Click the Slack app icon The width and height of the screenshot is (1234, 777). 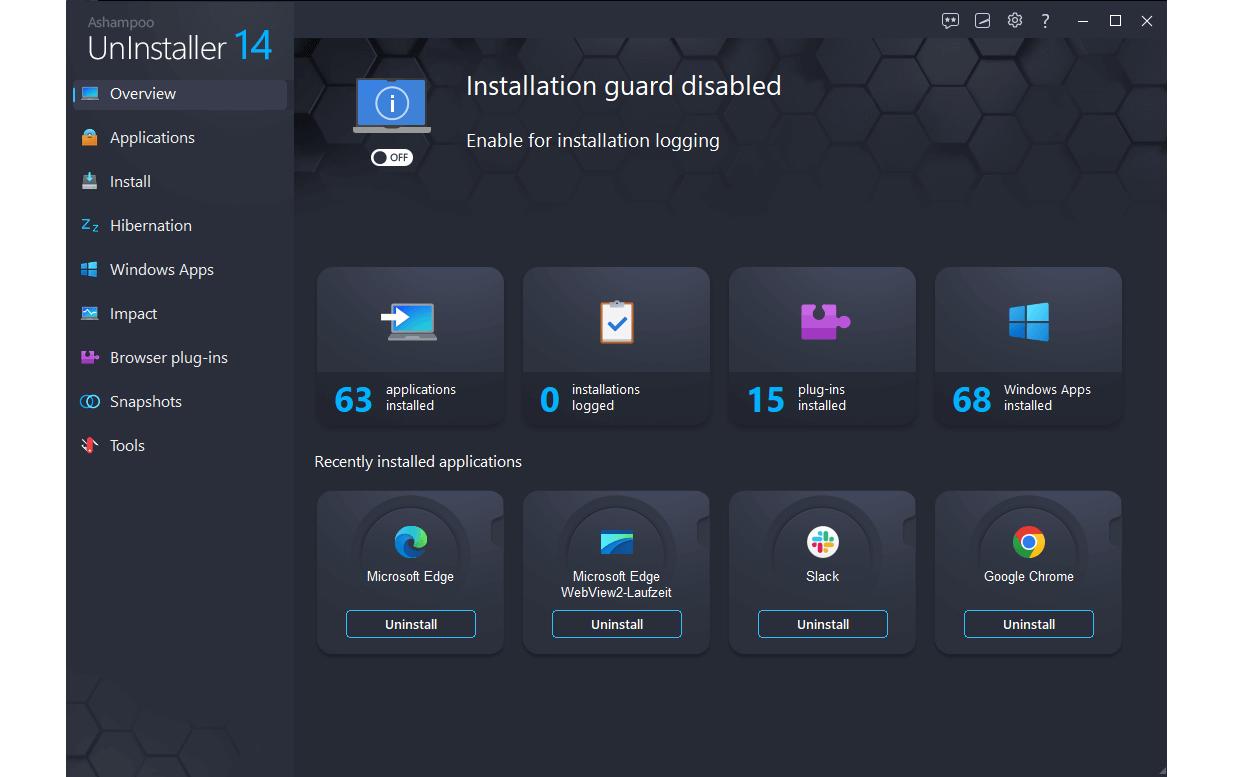[x=822, y=542]
